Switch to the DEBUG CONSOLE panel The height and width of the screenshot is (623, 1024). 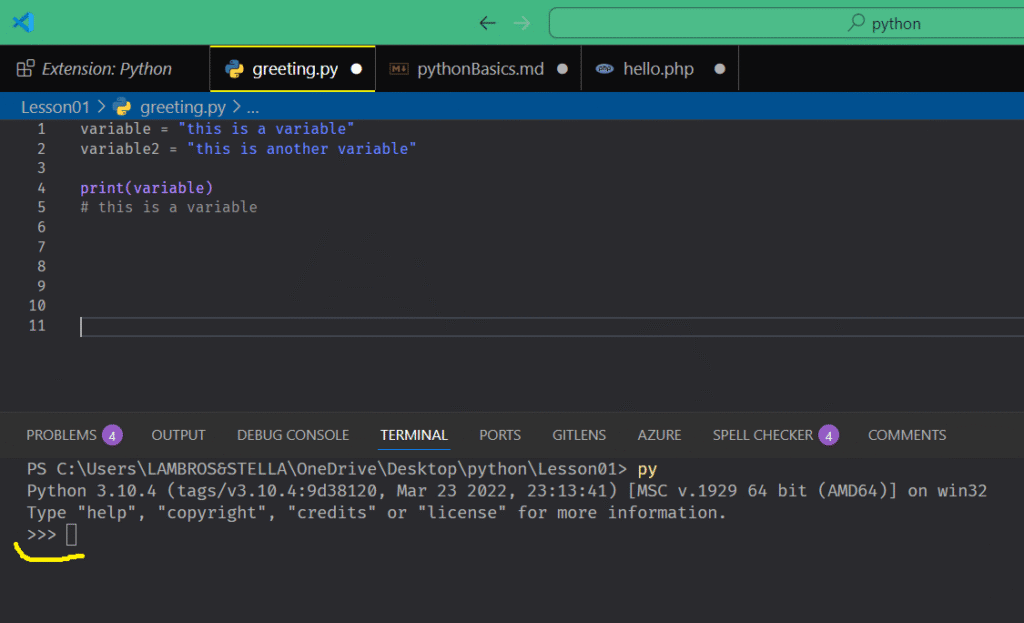pos(293,435)
